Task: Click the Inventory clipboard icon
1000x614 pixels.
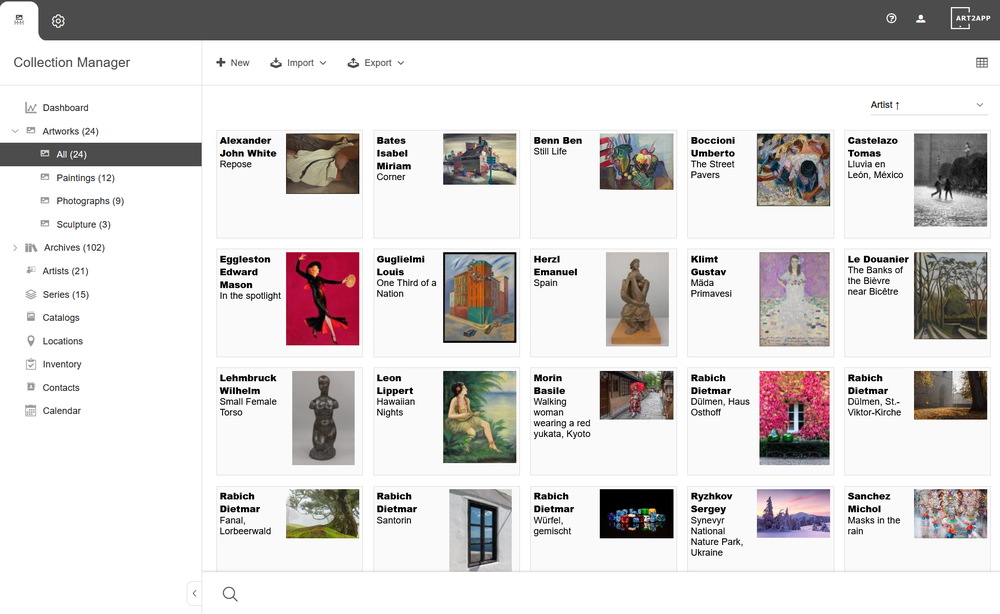Action: (x=31, y=364)
